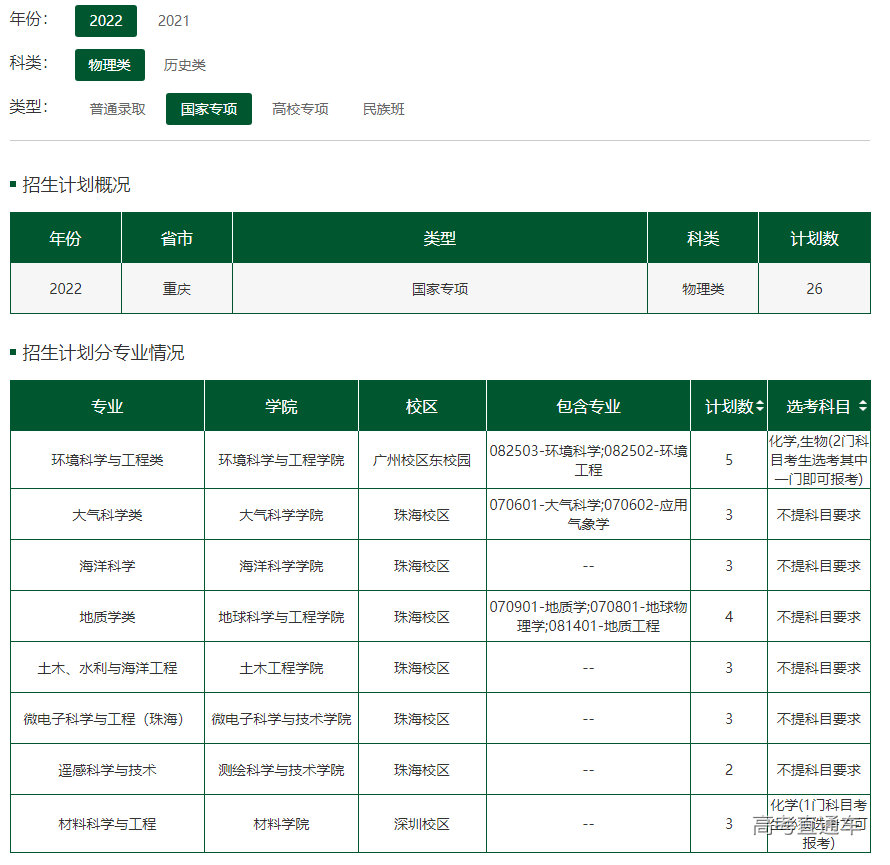Select 国家专项 admission type
The height and width of the screenshot is (865, 890).
click(208, 109)
